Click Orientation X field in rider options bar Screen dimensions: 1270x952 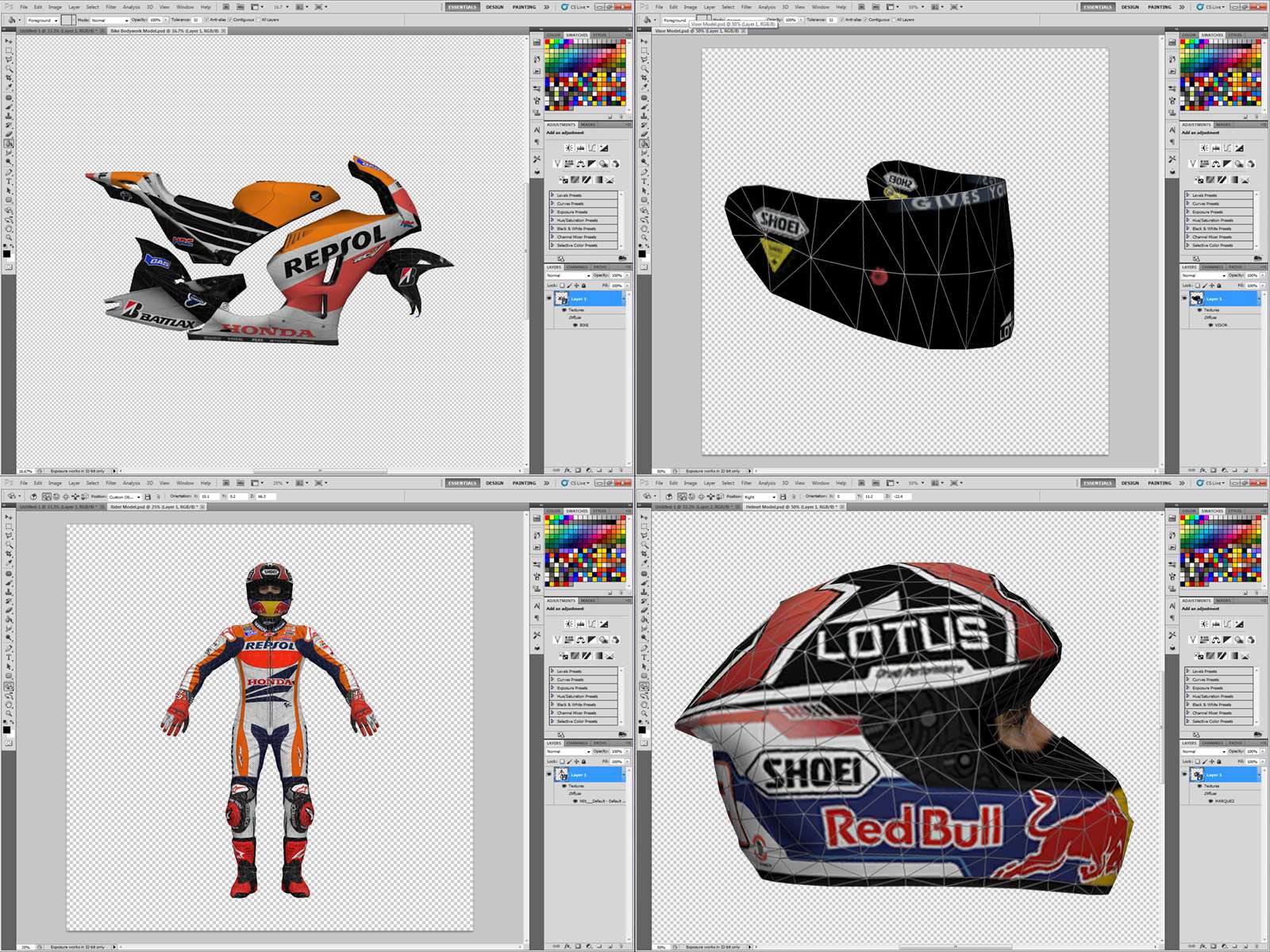coord(210,497)
